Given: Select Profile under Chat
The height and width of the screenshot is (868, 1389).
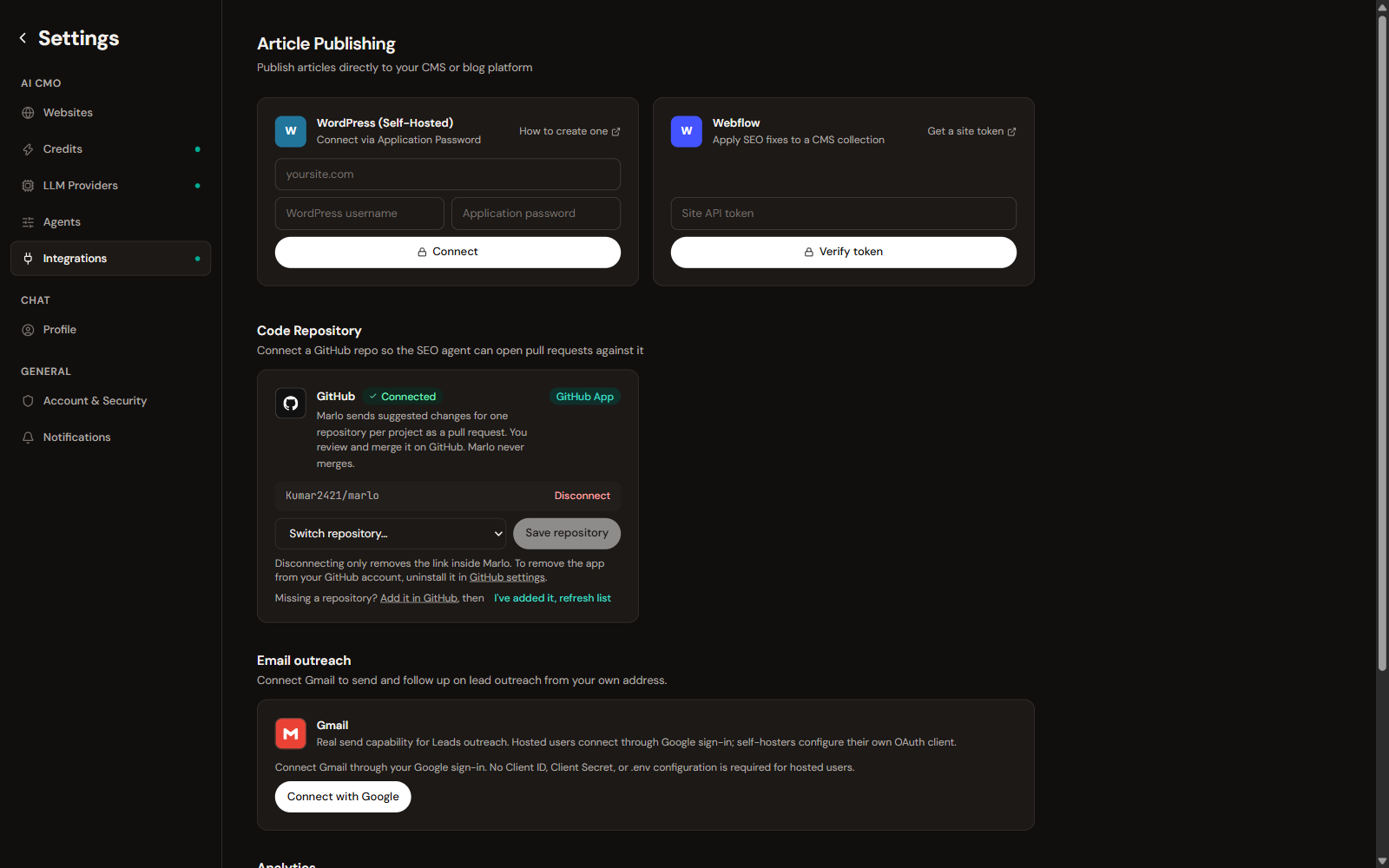Looking at the screenshot, I should [x=110, y=330].
